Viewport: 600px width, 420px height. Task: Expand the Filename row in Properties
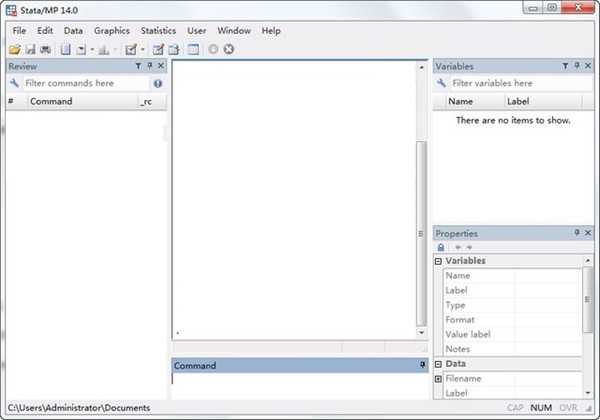pos(438,379)
